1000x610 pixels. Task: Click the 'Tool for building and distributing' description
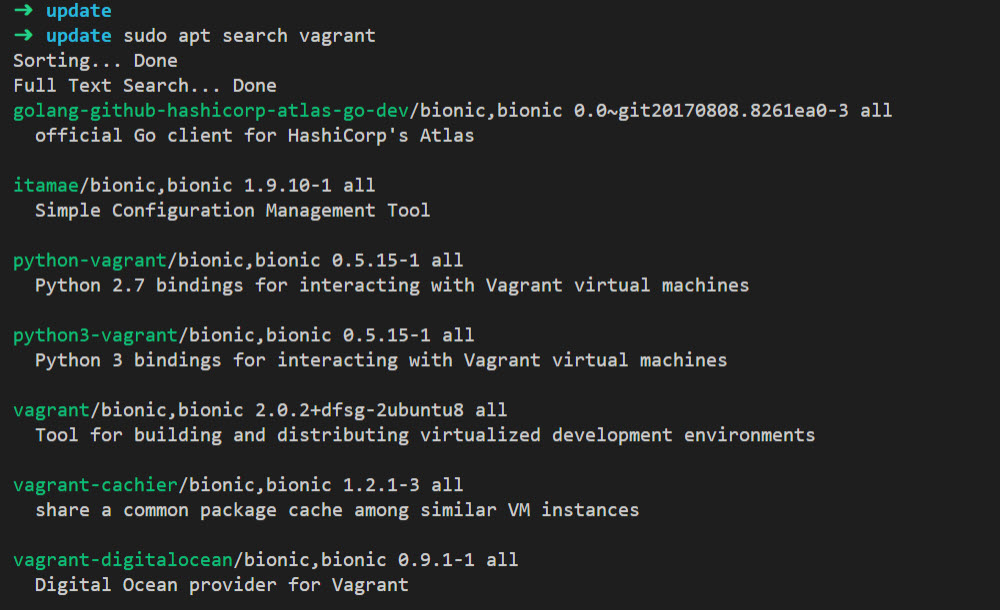pos(424,435)
